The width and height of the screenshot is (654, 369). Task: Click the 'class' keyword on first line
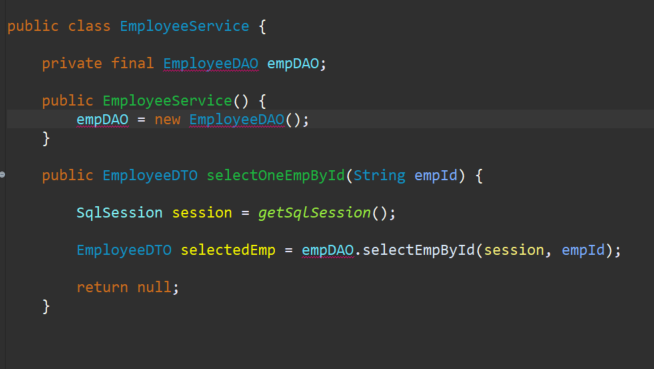pyautogui.click(x=89, y=26)
